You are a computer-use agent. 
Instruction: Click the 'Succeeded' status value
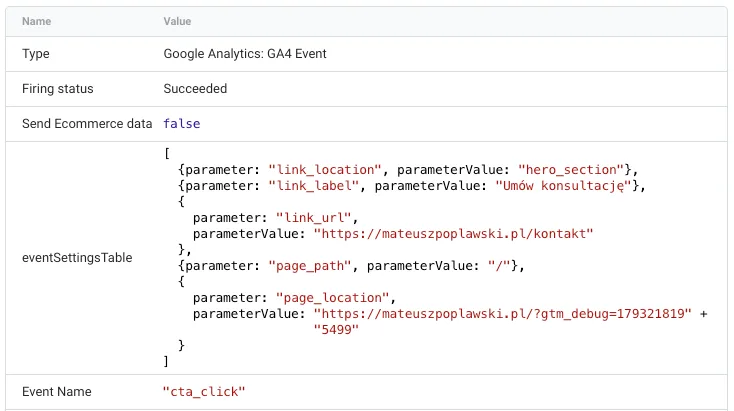point(195,89)
